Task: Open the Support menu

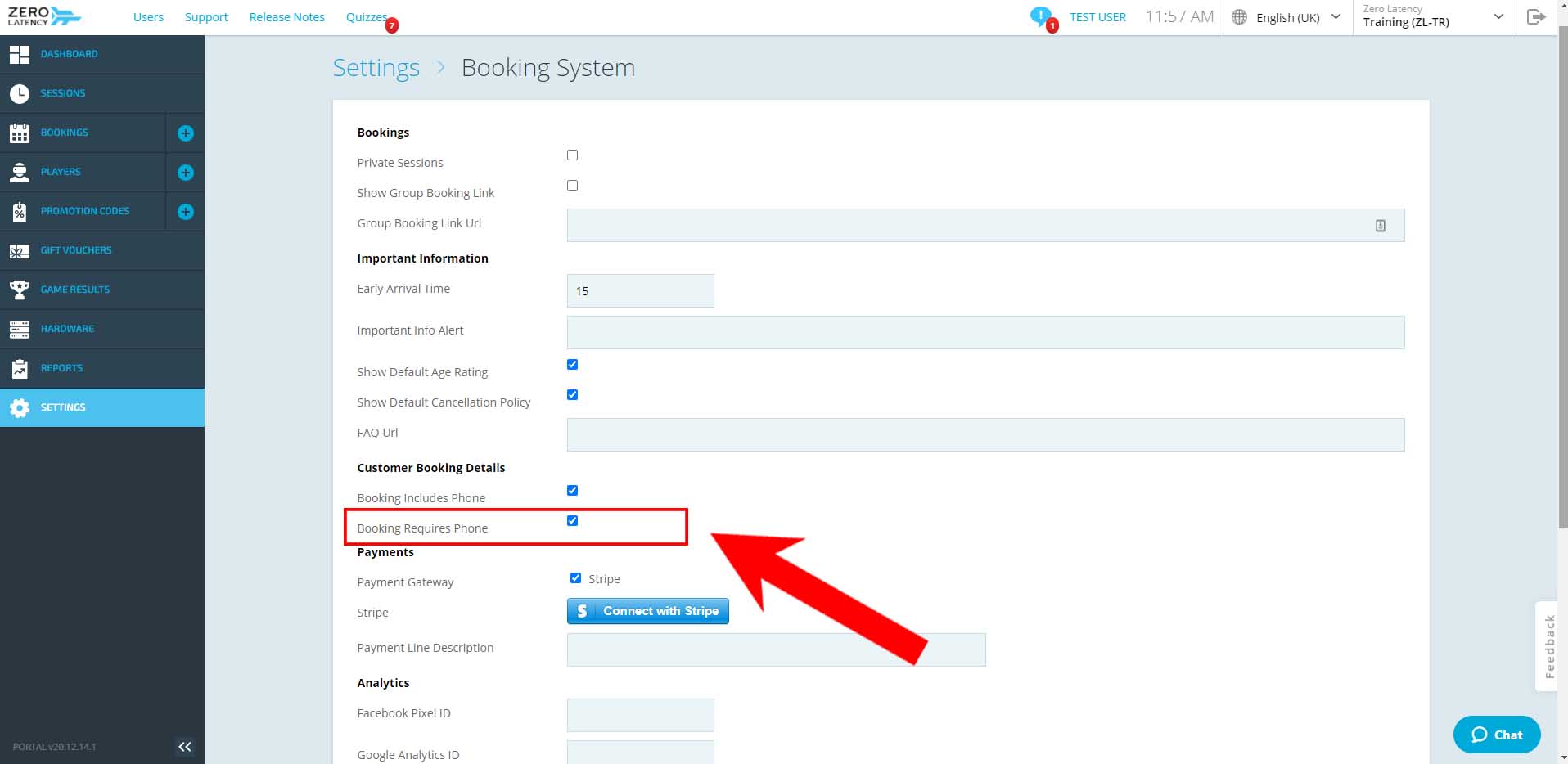Action: click(x=206, y=17)
